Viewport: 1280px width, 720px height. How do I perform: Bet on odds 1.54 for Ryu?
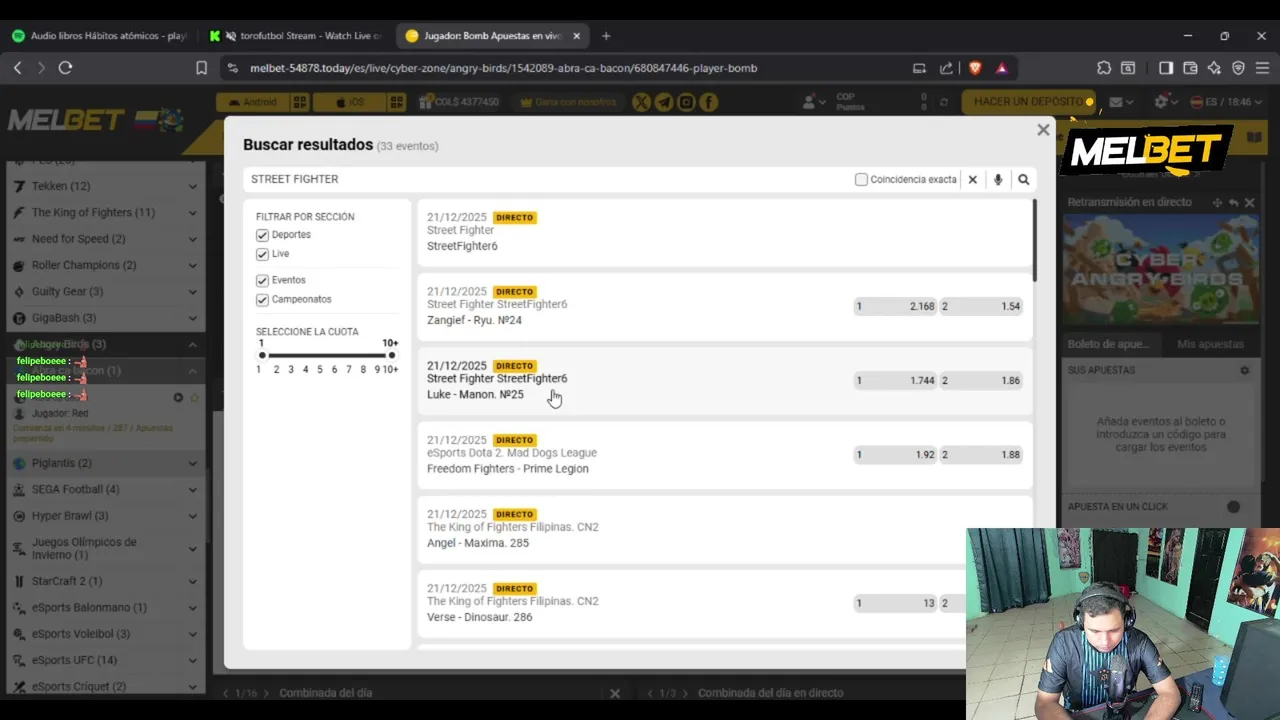tap(981, 306)
